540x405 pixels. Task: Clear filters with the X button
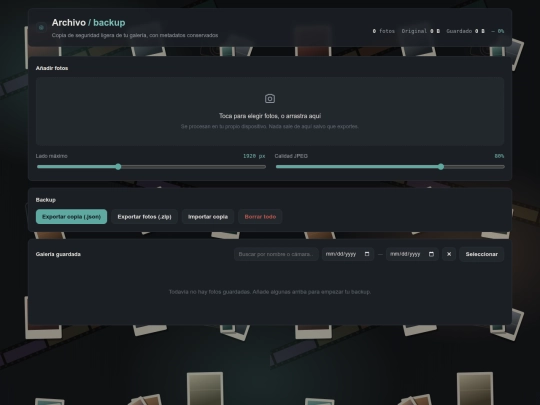coord(449,254)
